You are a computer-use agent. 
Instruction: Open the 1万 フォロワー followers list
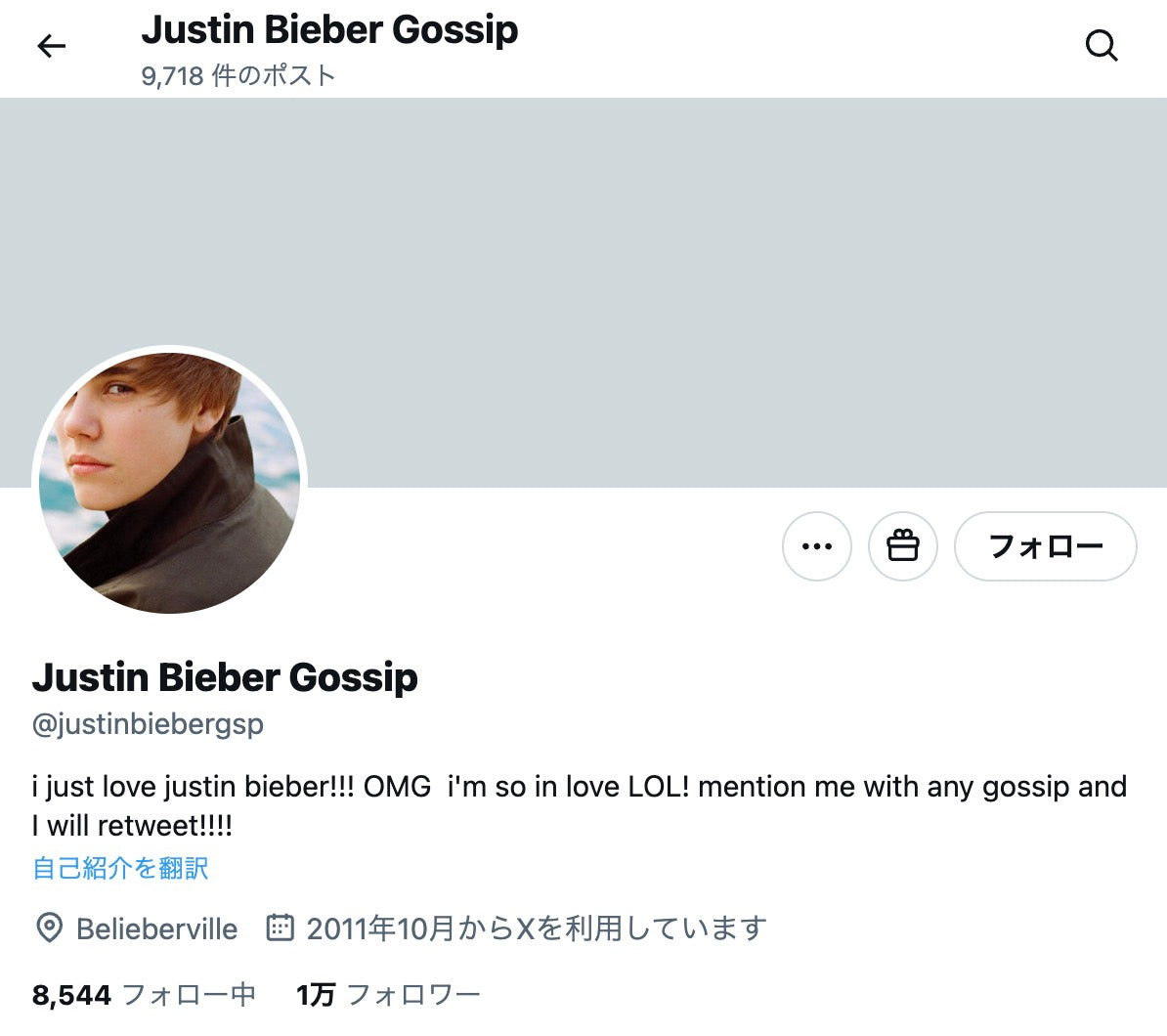click(388, 995)
